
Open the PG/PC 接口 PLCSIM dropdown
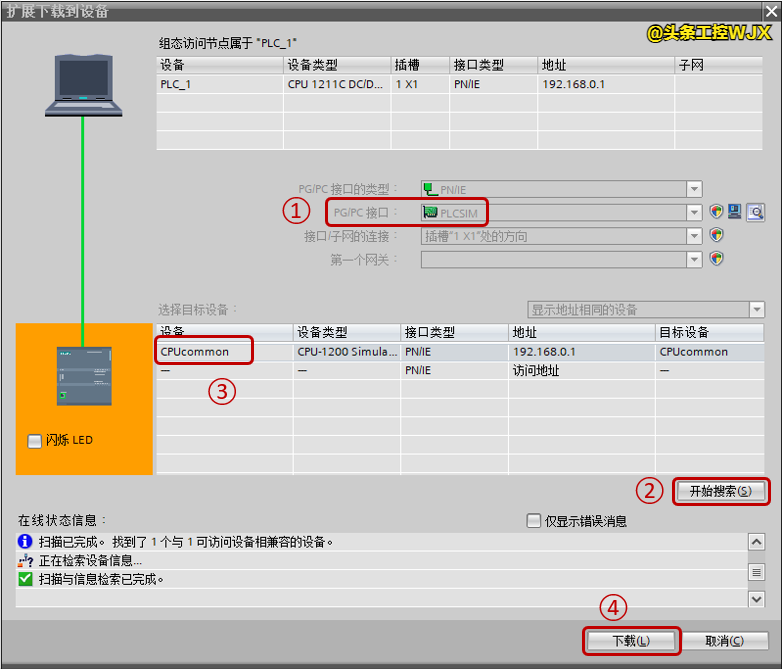tap(694, 212)
